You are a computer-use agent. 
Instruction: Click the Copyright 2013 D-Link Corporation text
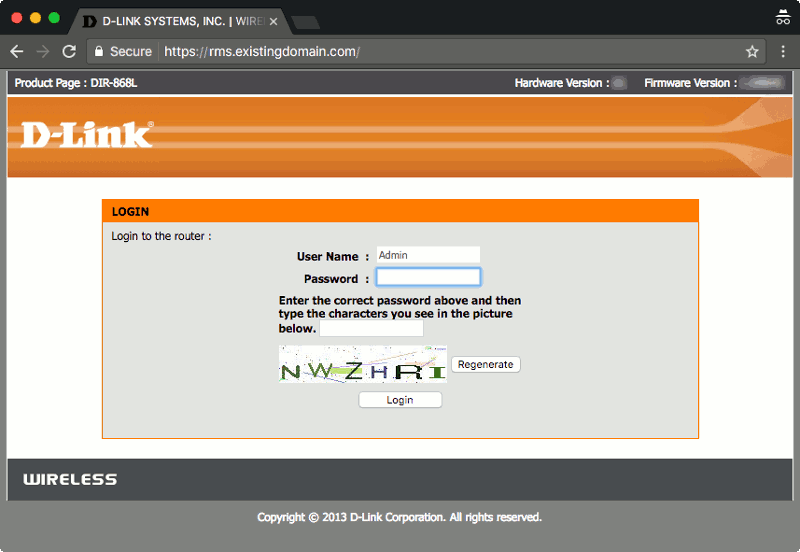pos(399,517)
